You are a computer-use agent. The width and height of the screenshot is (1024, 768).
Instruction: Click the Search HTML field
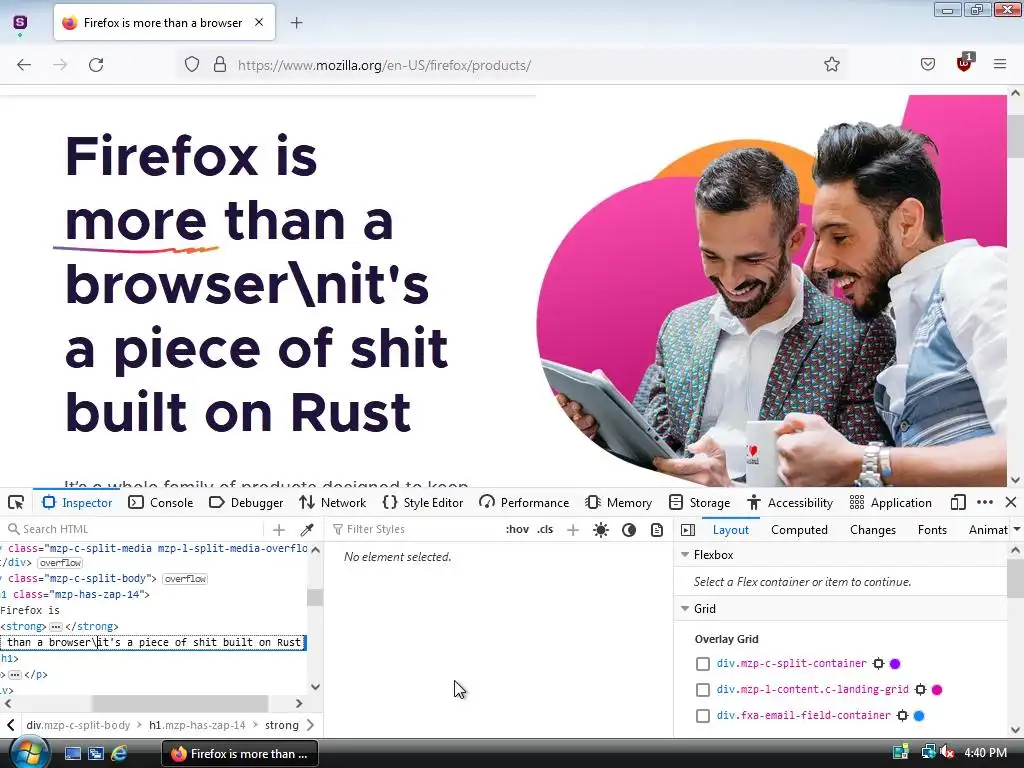click(x=134, y=529)
